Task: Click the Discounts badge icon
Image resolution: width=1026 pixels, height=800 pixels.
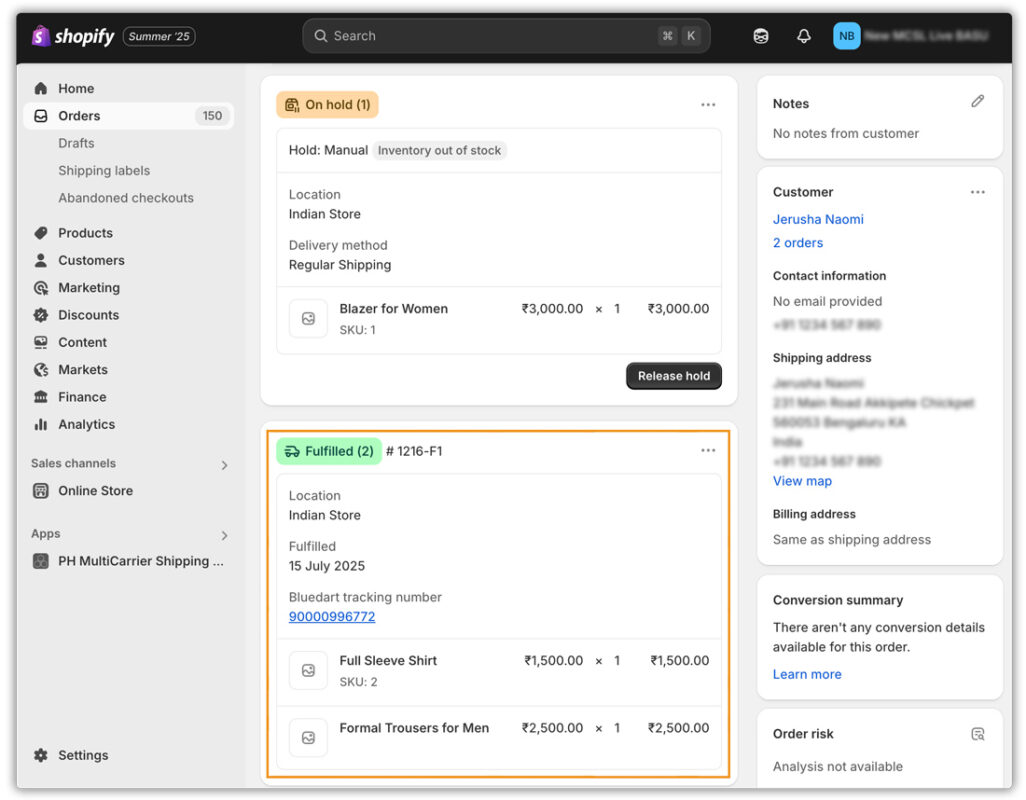Action: (x=41, y=315)
